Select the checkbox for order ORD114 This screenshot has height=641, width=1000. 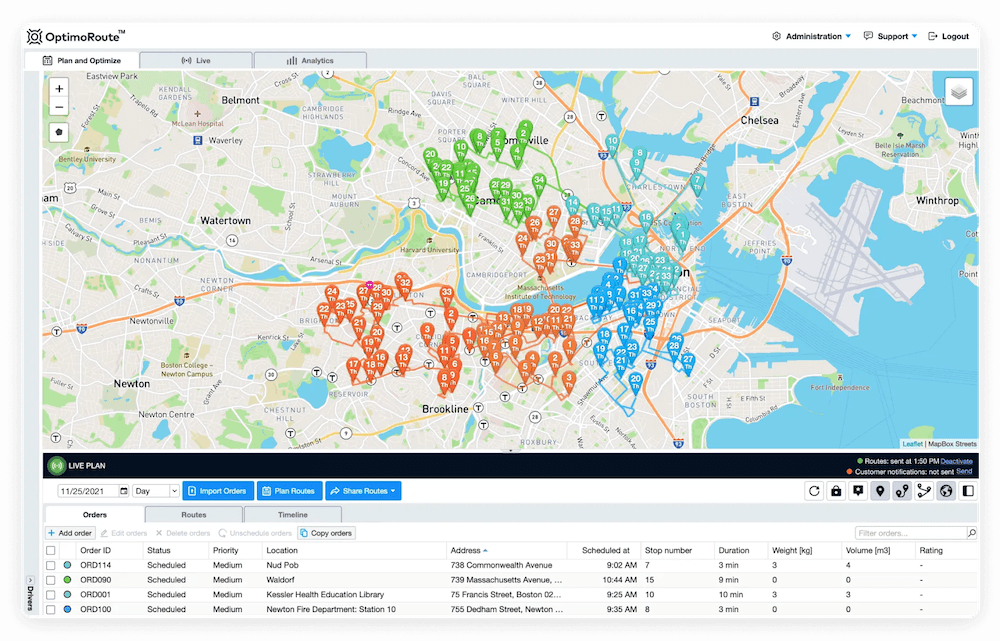pyautogui.click(x=50, y=564)
